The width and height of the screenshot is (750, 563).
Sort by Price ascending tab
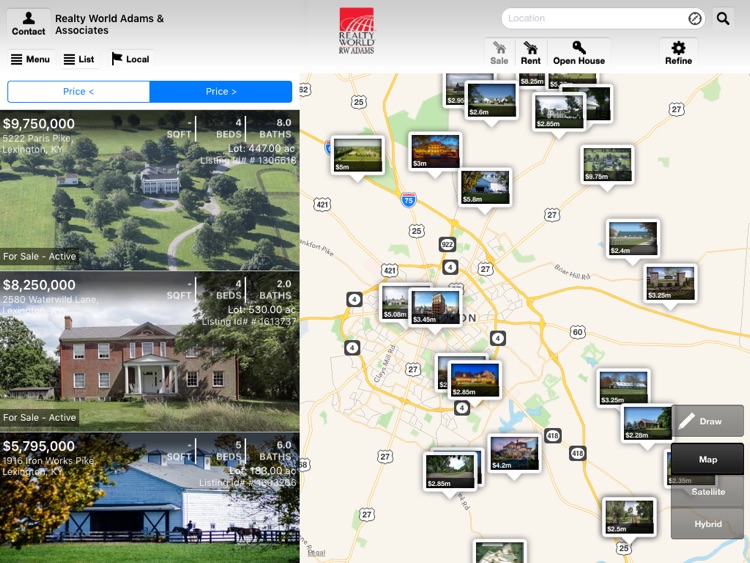coord(78,91)
